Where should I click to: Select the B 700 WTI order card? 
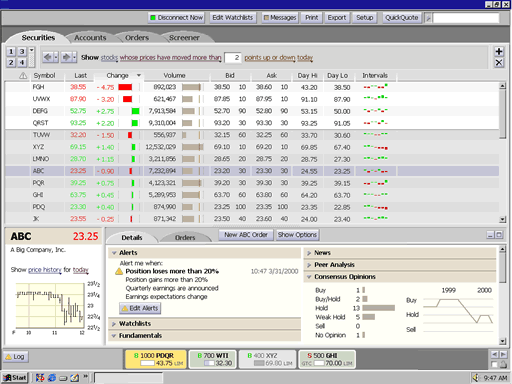pos(213,359)
